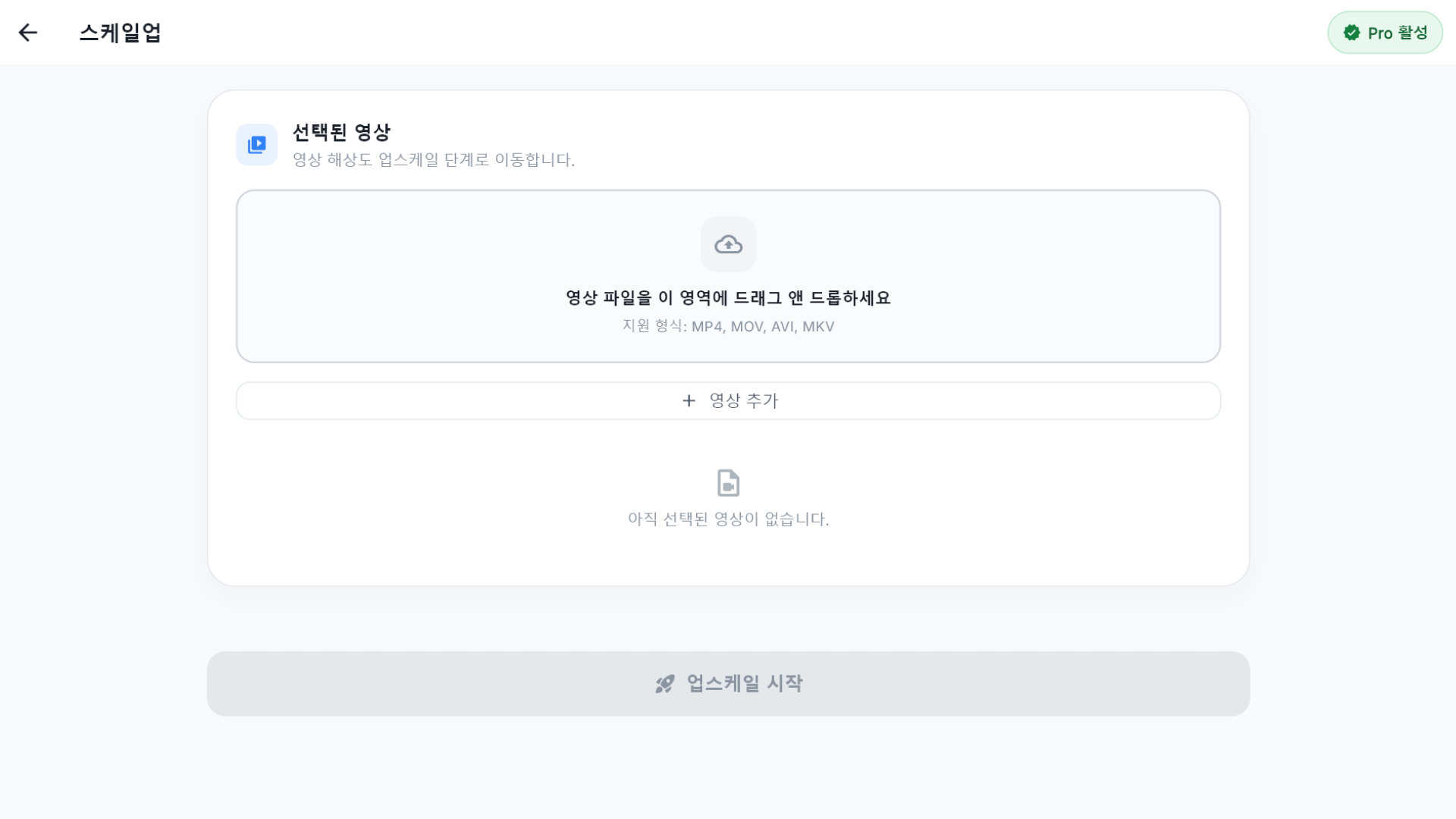Image resolution: width=1456 pixels, height=819 pixels.
Task: Click the plus icon next to 영상 추가
Action: [689, 400]
